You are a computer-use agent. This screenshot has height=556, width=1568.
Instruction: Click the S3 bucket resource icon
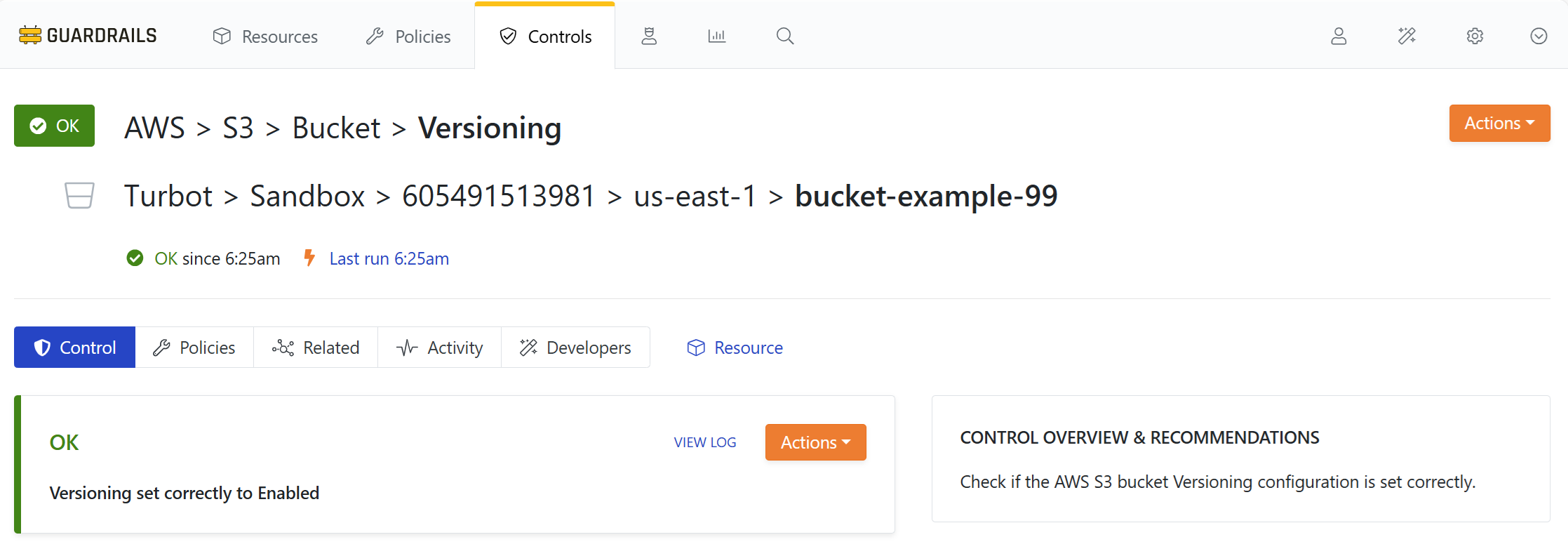point(79,195)
